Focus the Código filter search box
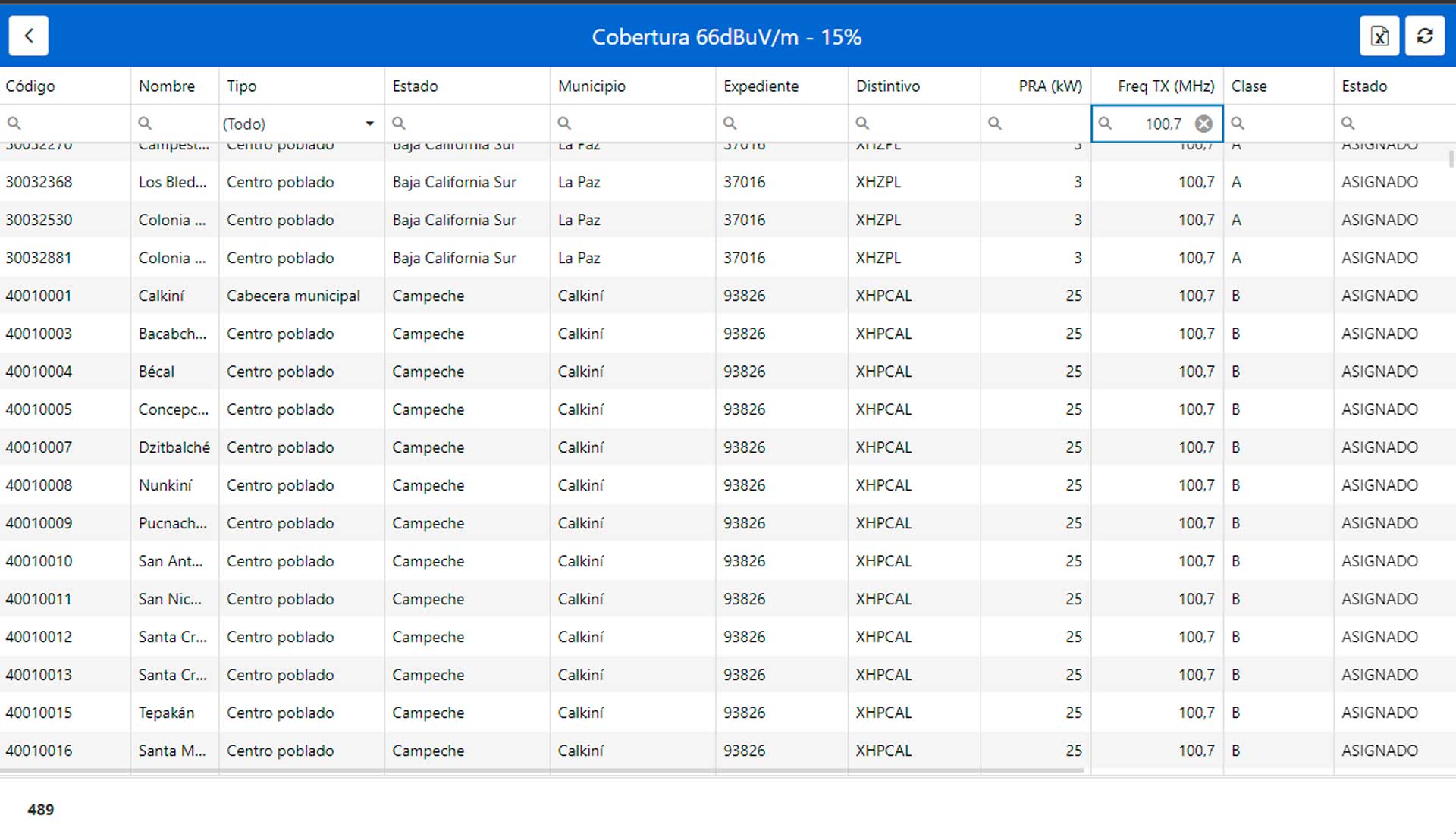Viewport: 1456px width, 834px height. (x=65, y=124)
